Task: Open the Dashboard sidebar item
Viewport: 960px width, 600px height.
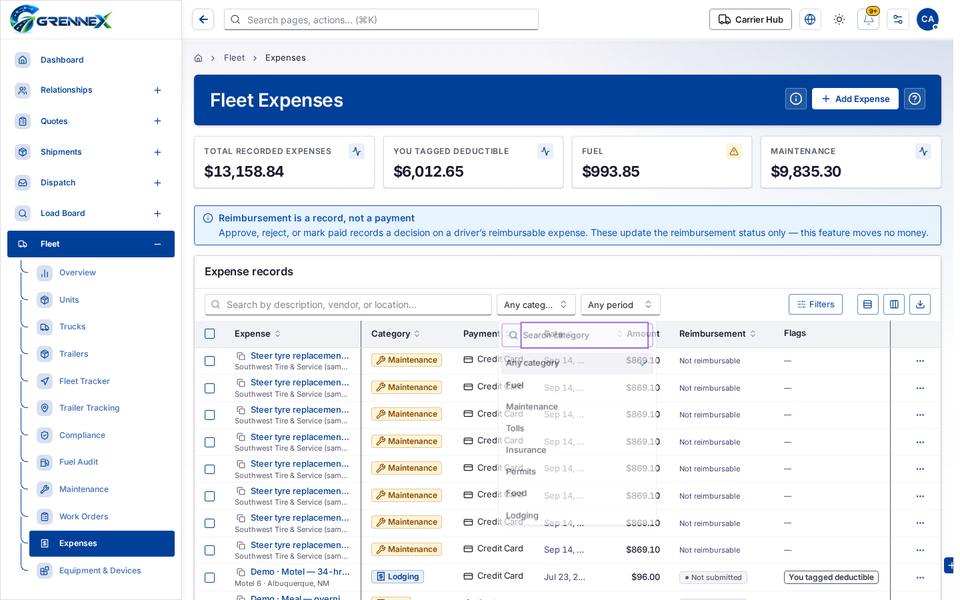Action: coord(62,60)
